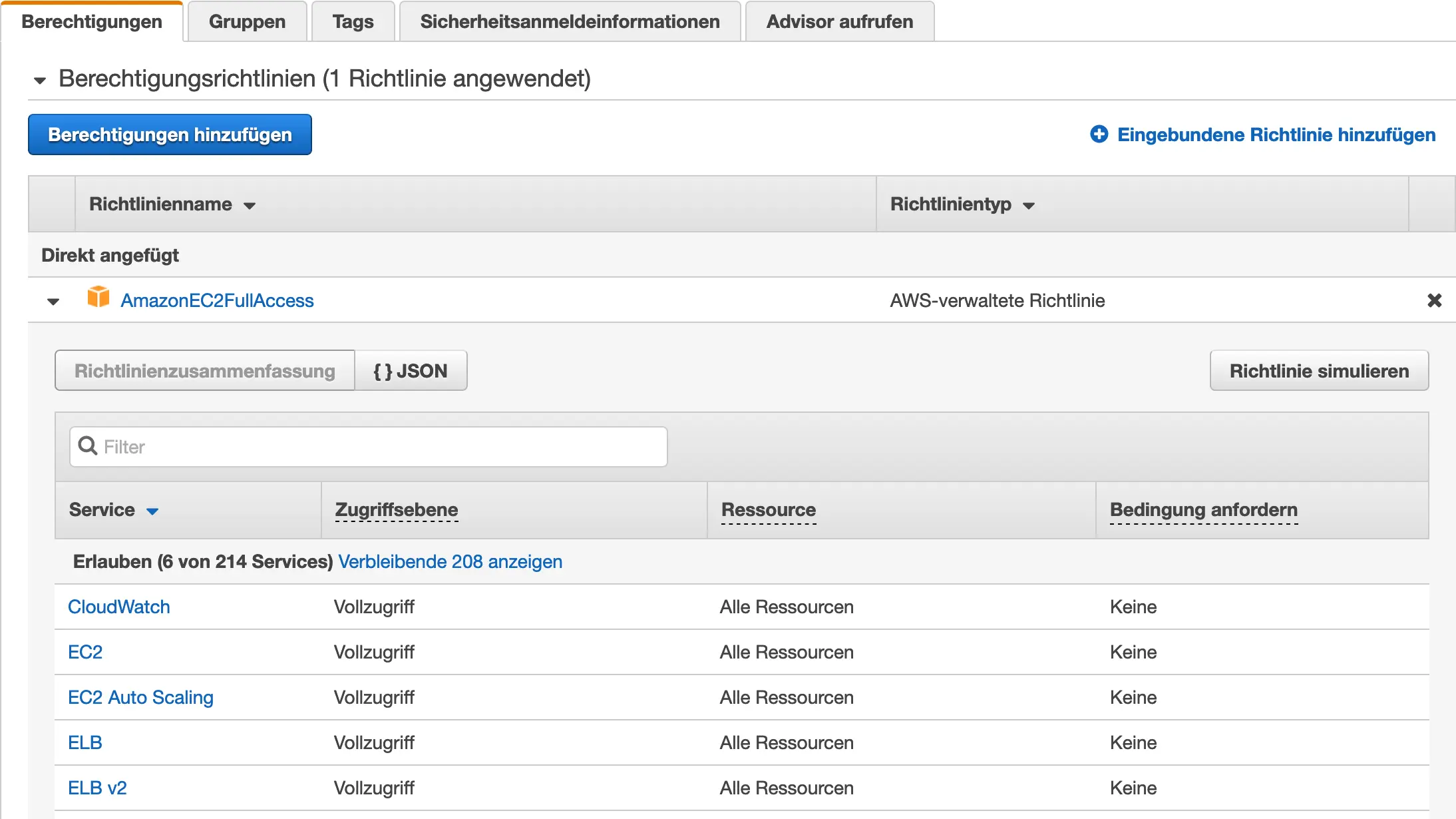Collapse the Berechtigungsrichtlinien section arrow

(x=40, y=81)
